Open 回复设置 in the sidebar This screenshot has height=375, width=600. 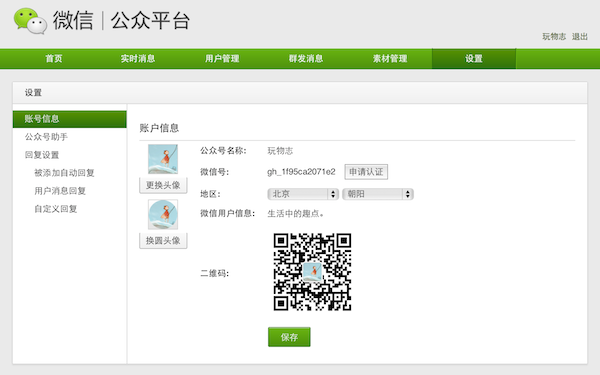tap(42, 155)
